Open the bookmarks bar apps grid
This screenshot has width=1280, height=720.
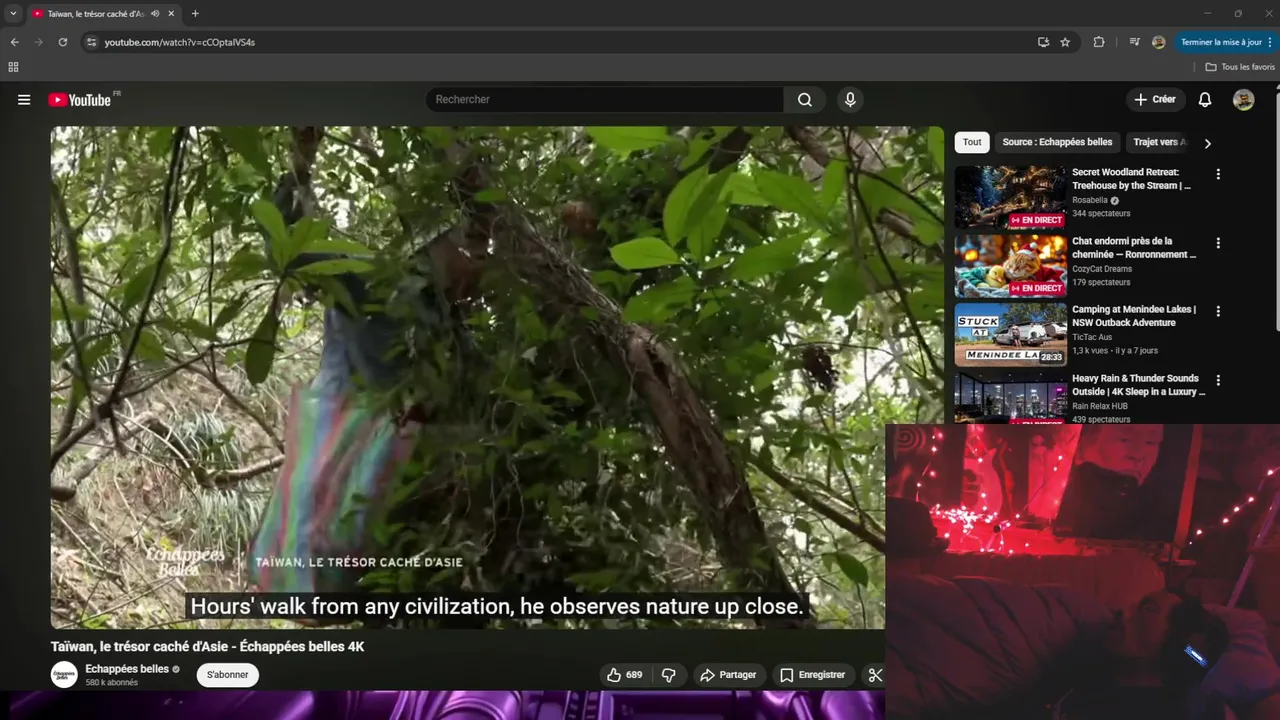click(13, 67)
